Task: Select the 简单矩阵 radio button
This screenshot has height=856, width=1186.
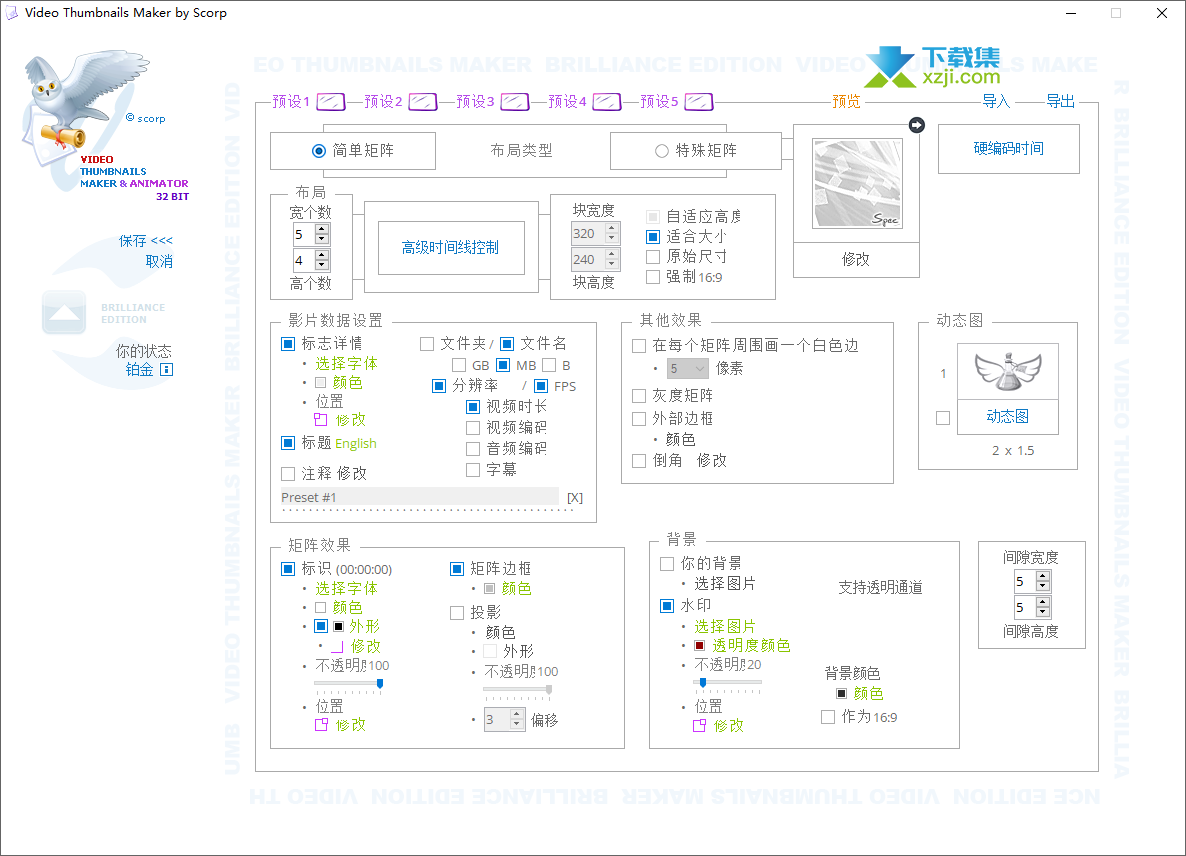Action: (x=319, y=151)
